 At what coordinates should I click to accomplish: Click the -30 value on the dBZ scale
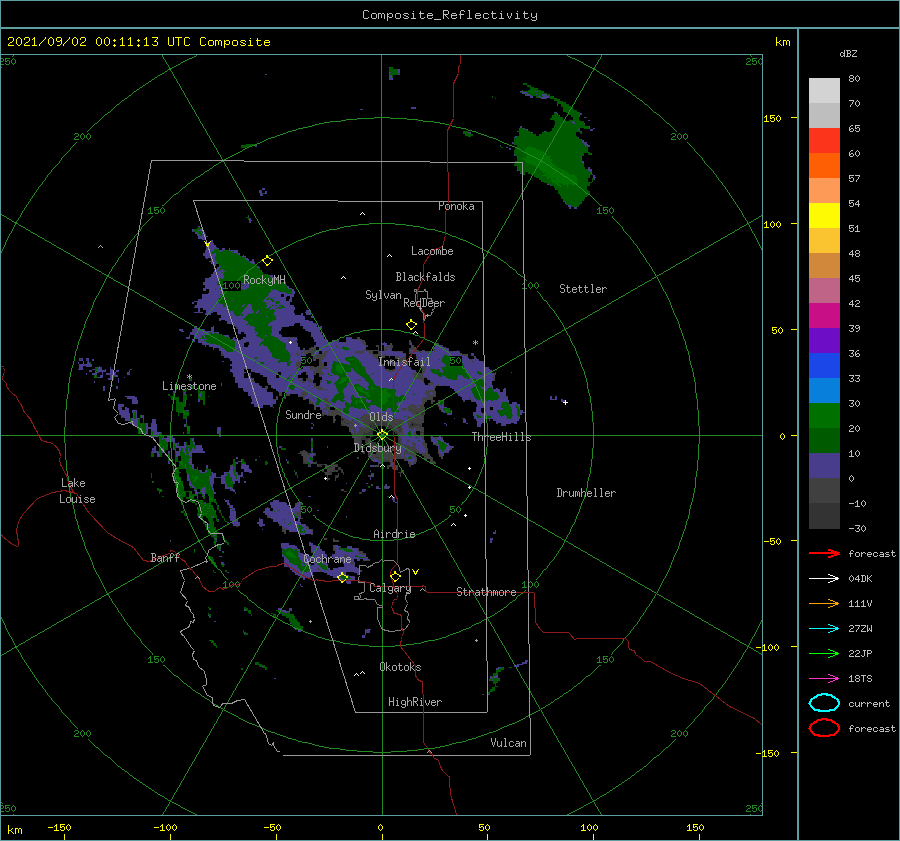pyautogui.click(x=857, y=528)
